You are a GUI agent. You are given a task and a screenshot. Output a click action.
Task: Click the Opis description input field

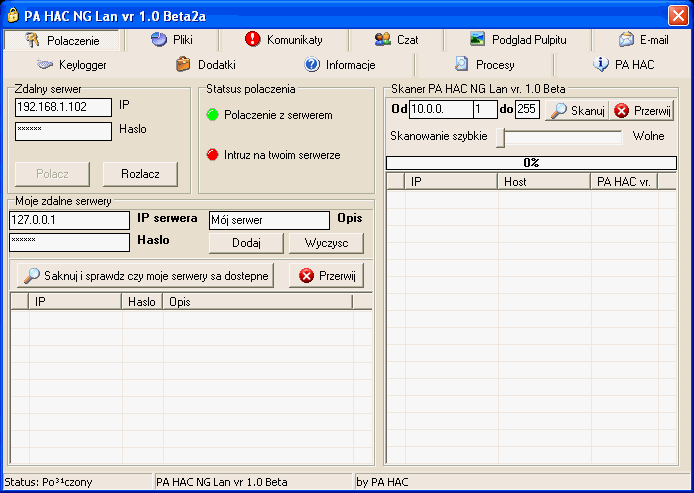tap(268, 220)
